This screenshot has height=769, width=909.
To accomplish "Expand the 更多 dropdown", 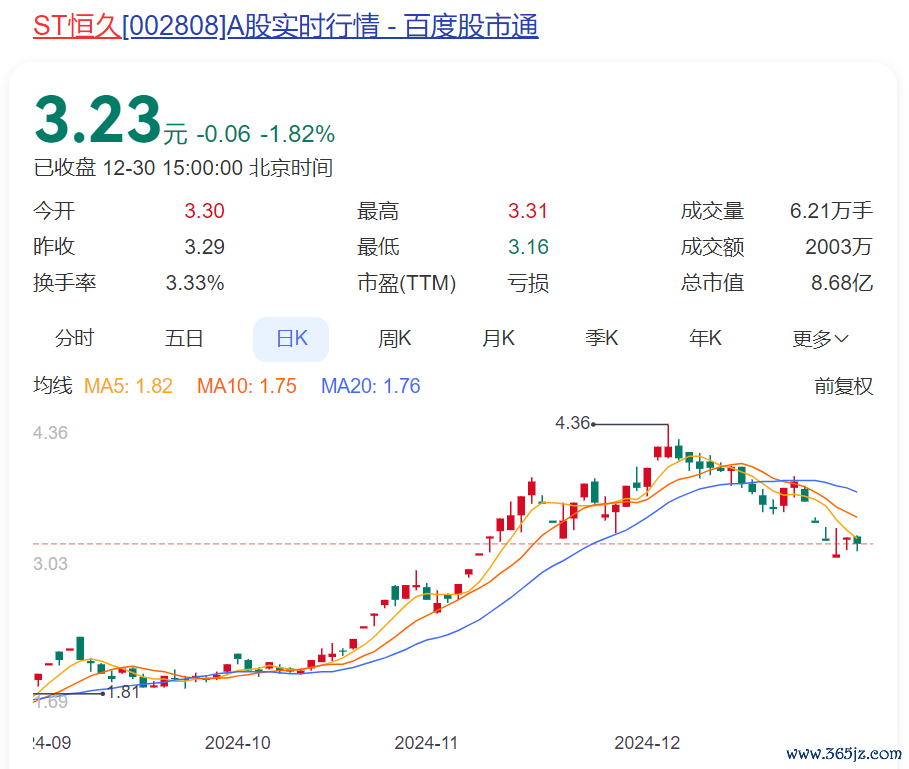I will point(820,338).
